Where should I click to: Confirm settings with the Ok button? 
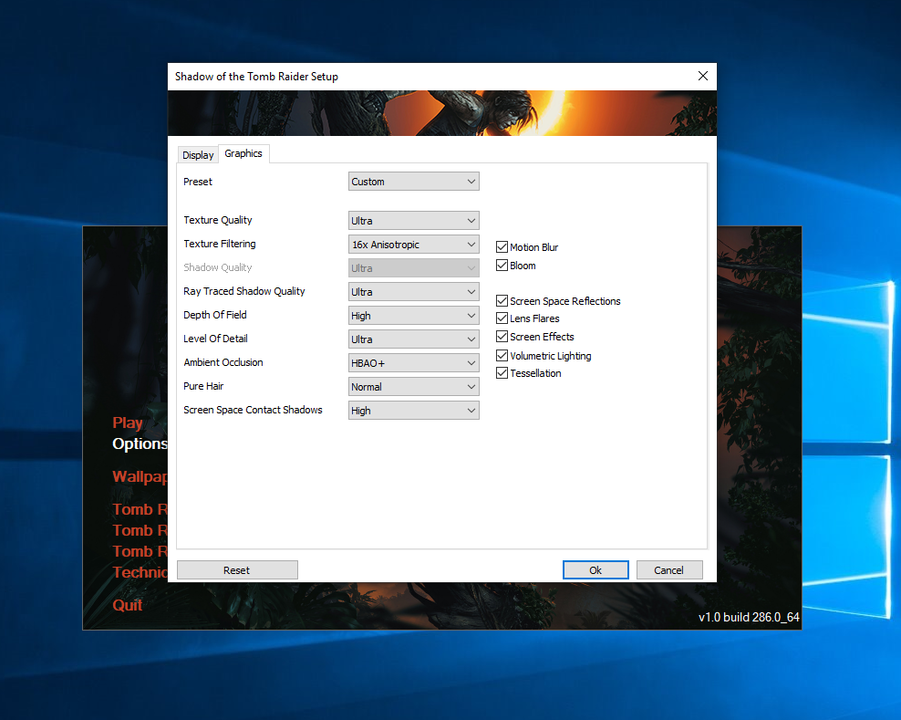(595, 570)
